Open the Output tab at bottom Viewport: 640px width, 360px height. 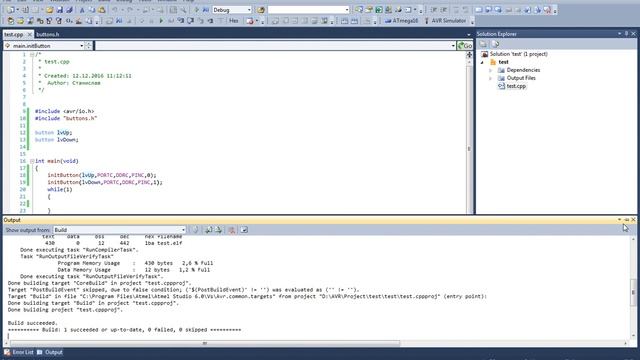click(x=50, y=352)
